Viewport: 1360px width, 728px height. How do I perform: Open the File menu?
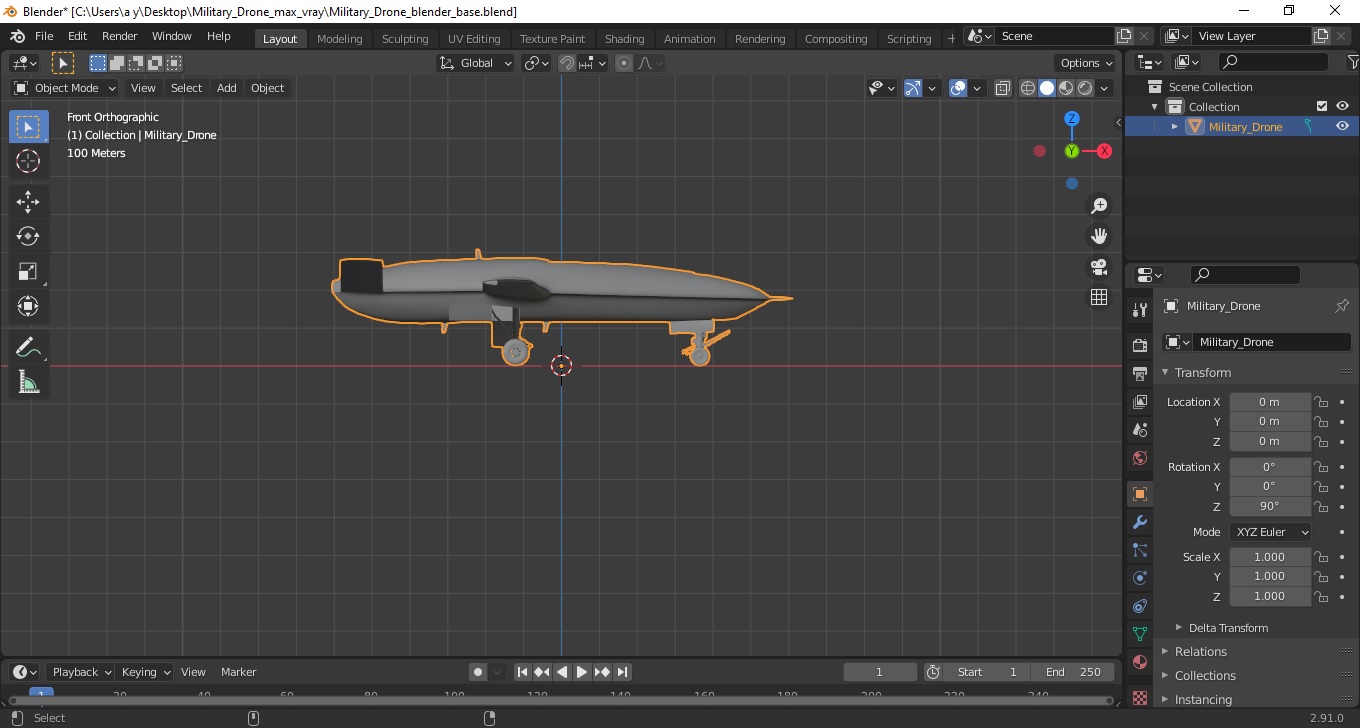click(44, 36)
